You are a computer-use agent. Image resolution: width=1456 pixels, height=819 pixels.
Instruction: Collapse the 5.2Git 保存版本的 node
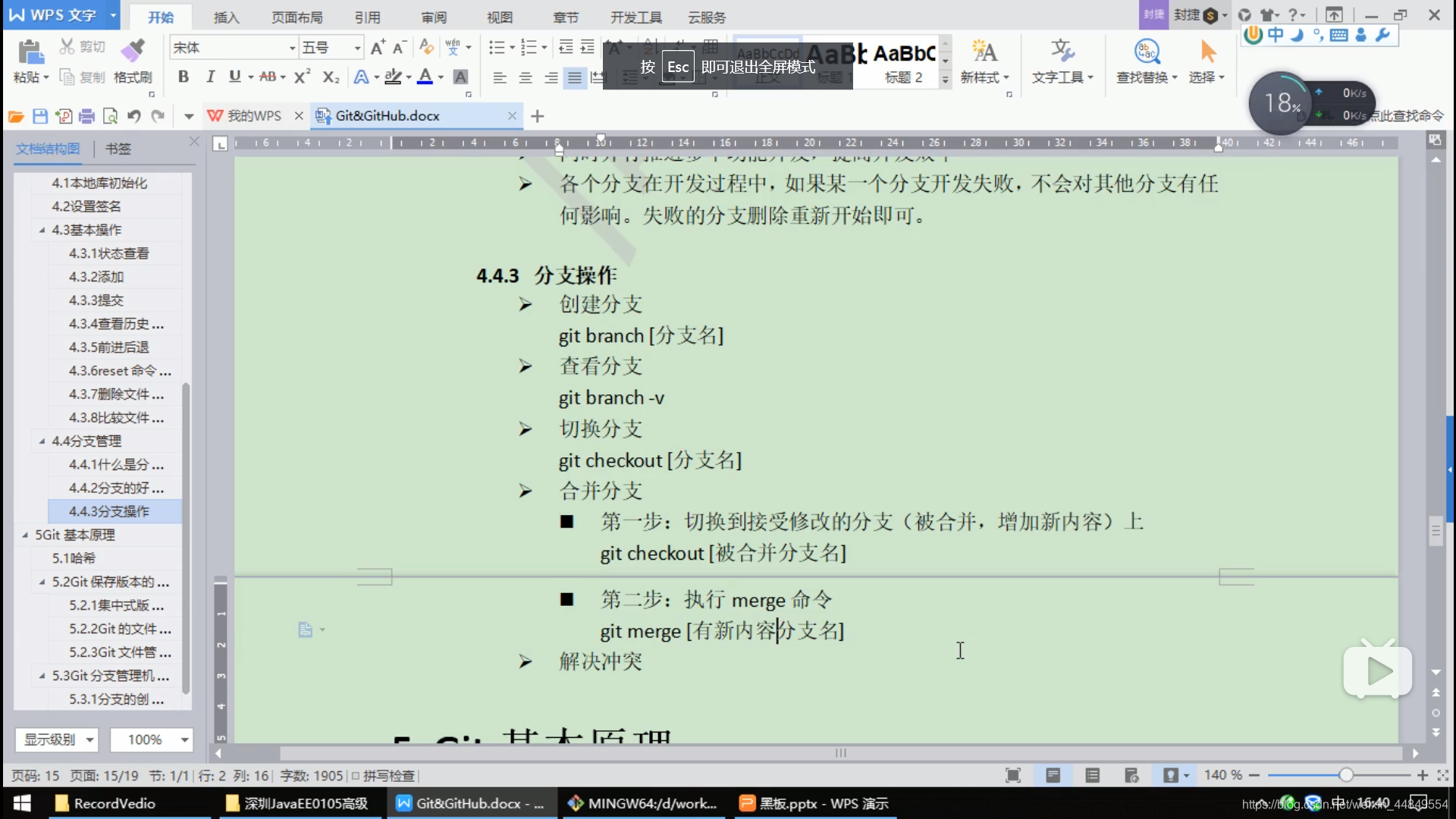pos(42,582)
